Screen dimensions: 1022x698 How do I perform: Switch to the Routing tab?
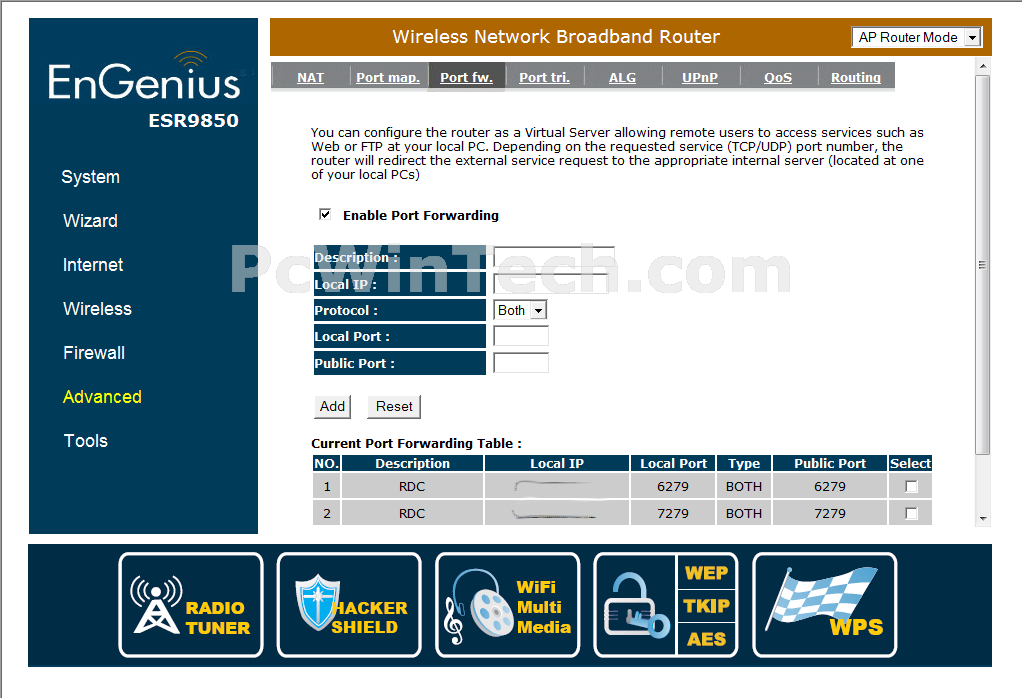click(856, 77)
